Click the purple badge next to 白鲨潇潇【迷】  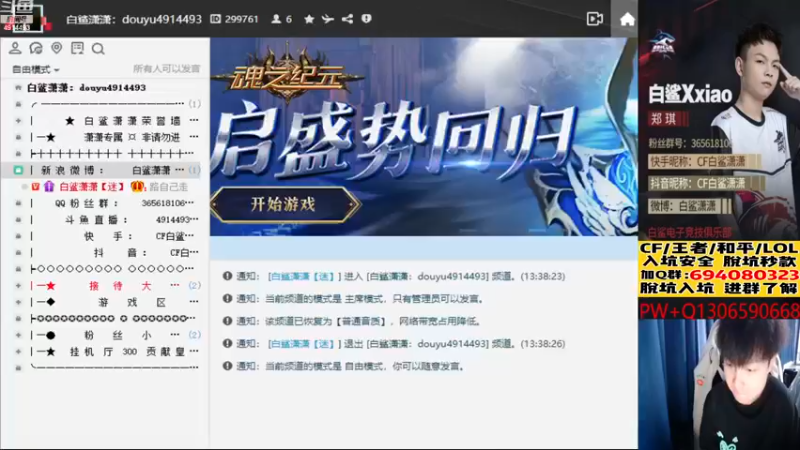[x=48, y=187]
